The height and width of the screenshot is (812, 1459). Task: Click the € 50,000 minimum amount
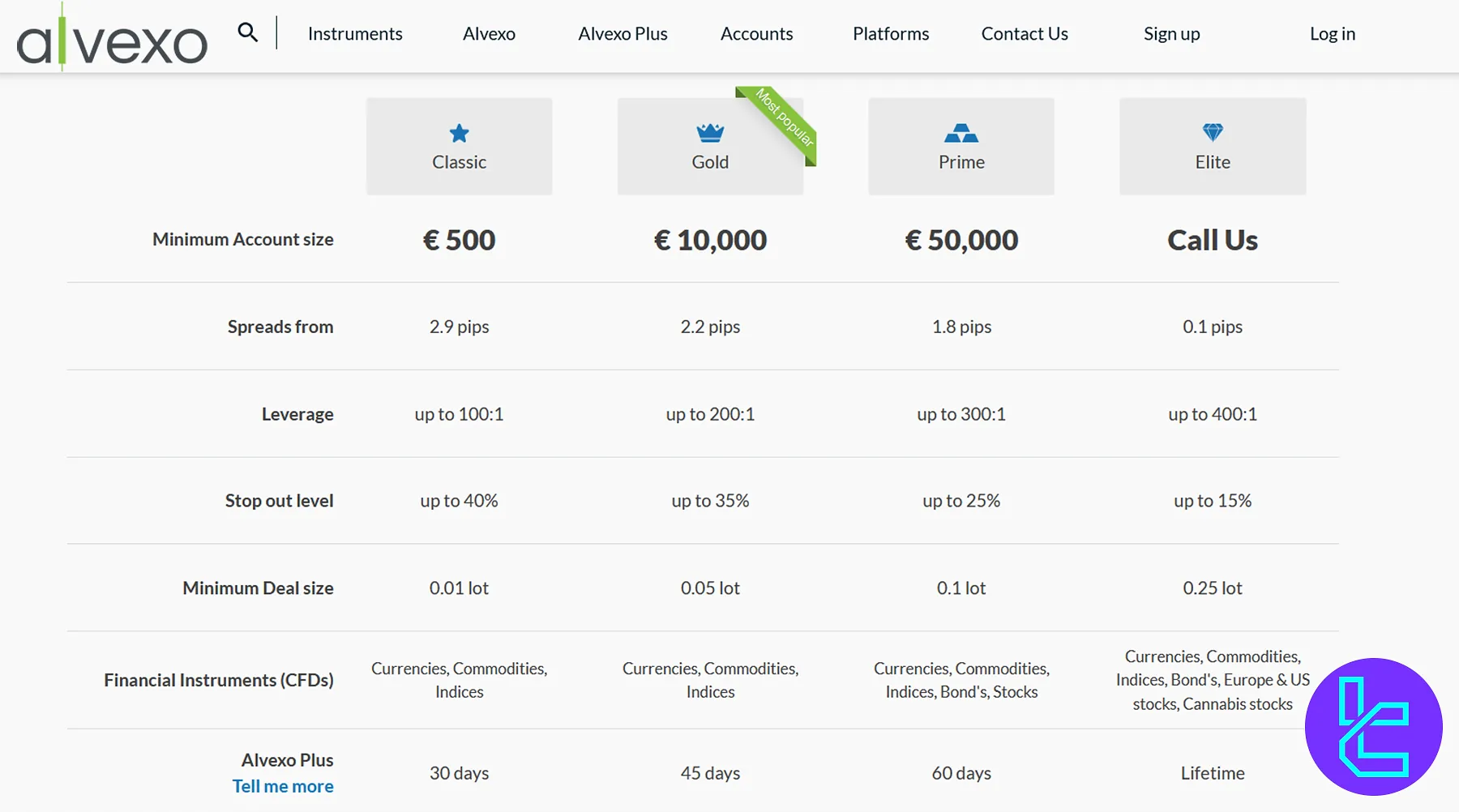pyautogui.click(x=961, y=240)
